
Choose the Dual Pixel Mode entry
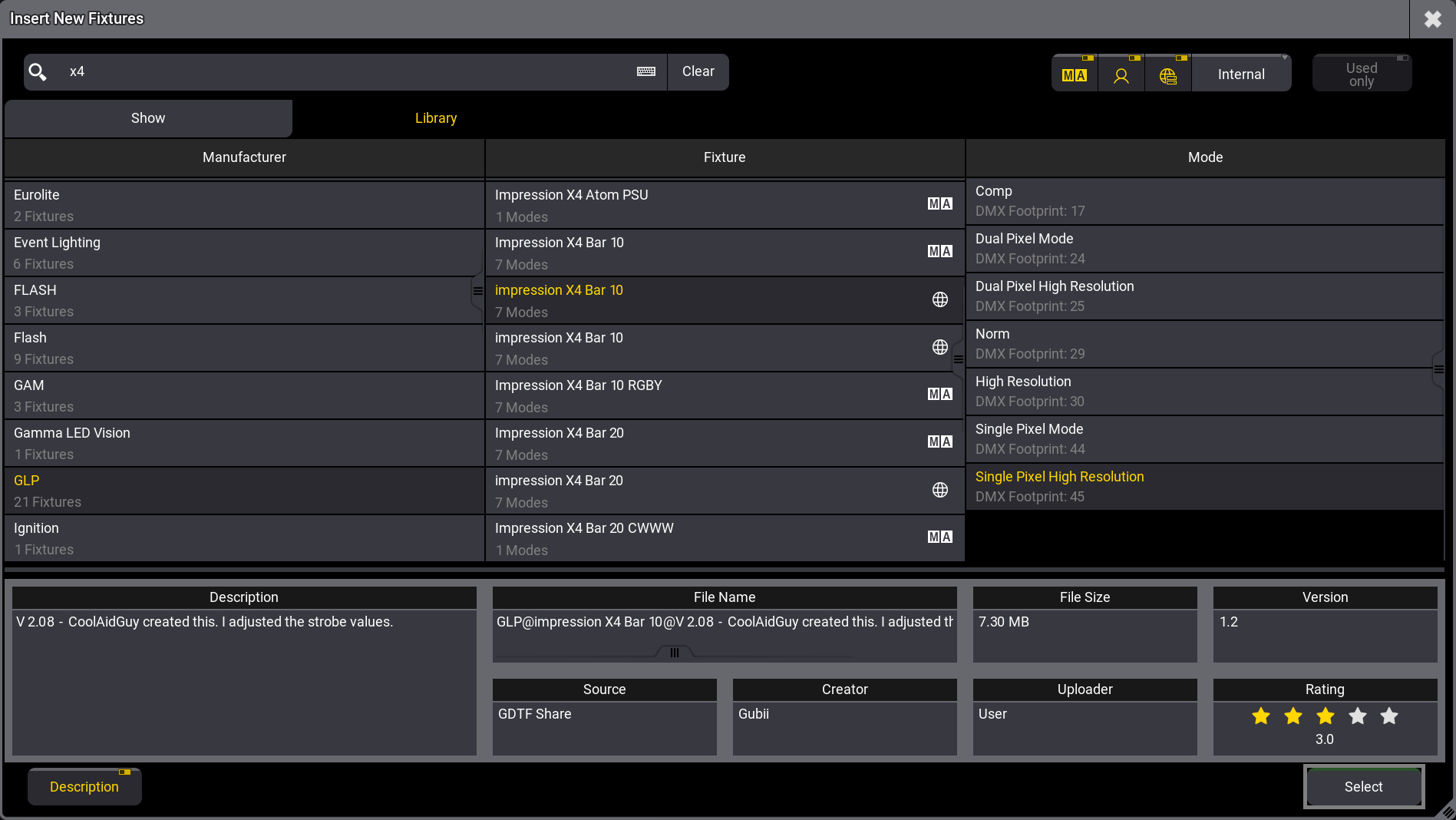pos(1204,249)
